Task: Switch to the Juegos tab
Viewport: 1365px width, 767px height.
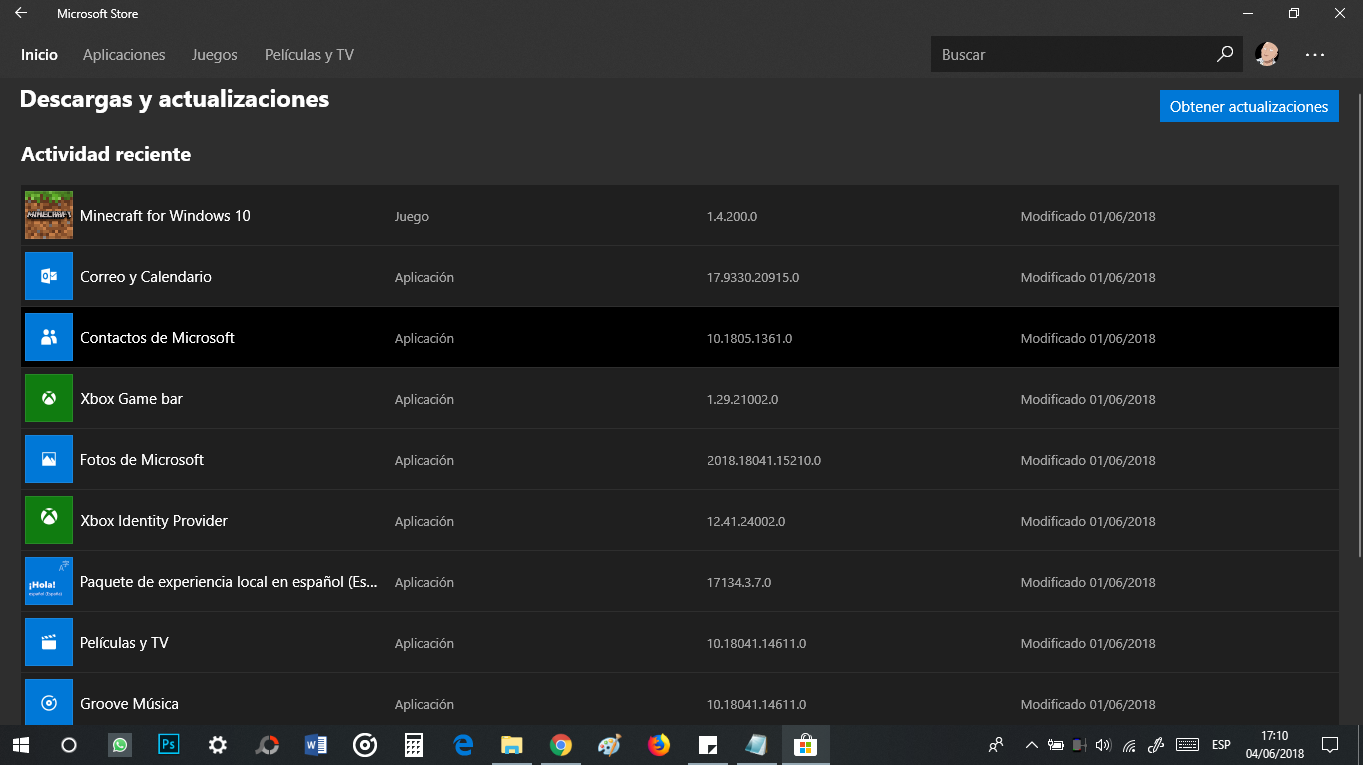Action: [215, 55]
